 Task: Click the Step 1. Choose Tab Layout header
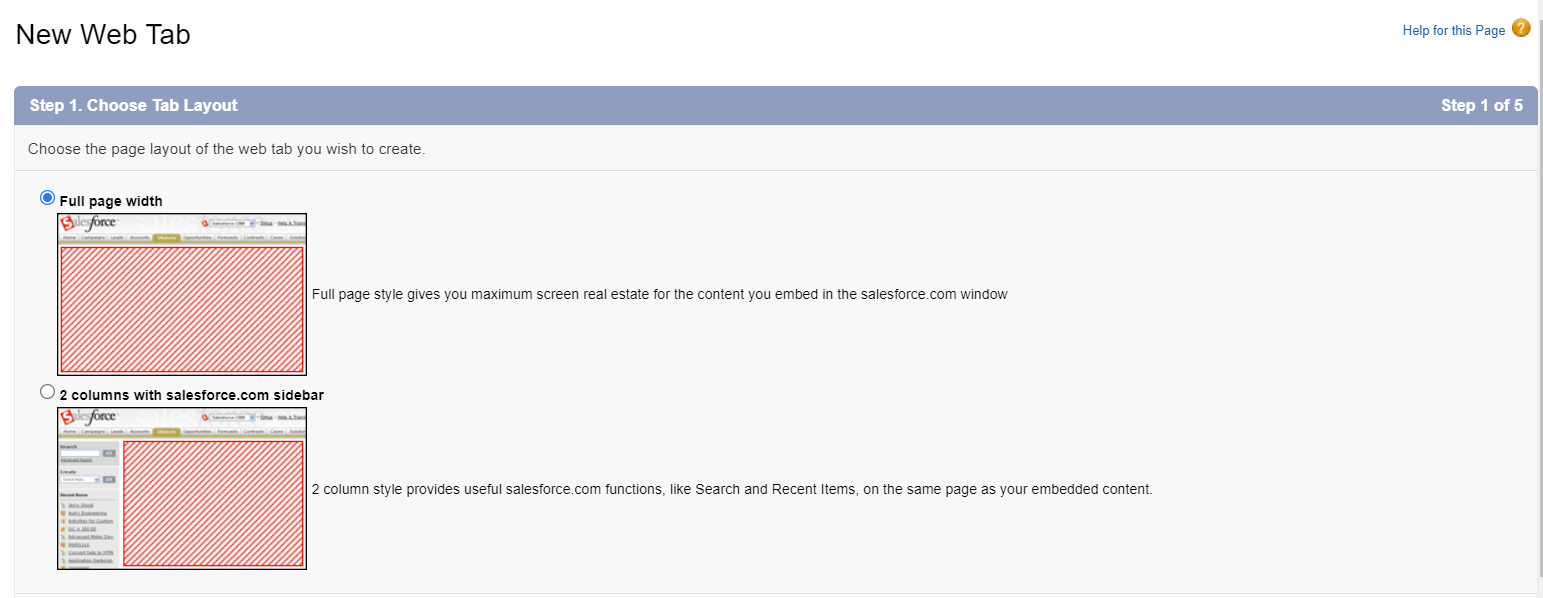tap(134, 105)
